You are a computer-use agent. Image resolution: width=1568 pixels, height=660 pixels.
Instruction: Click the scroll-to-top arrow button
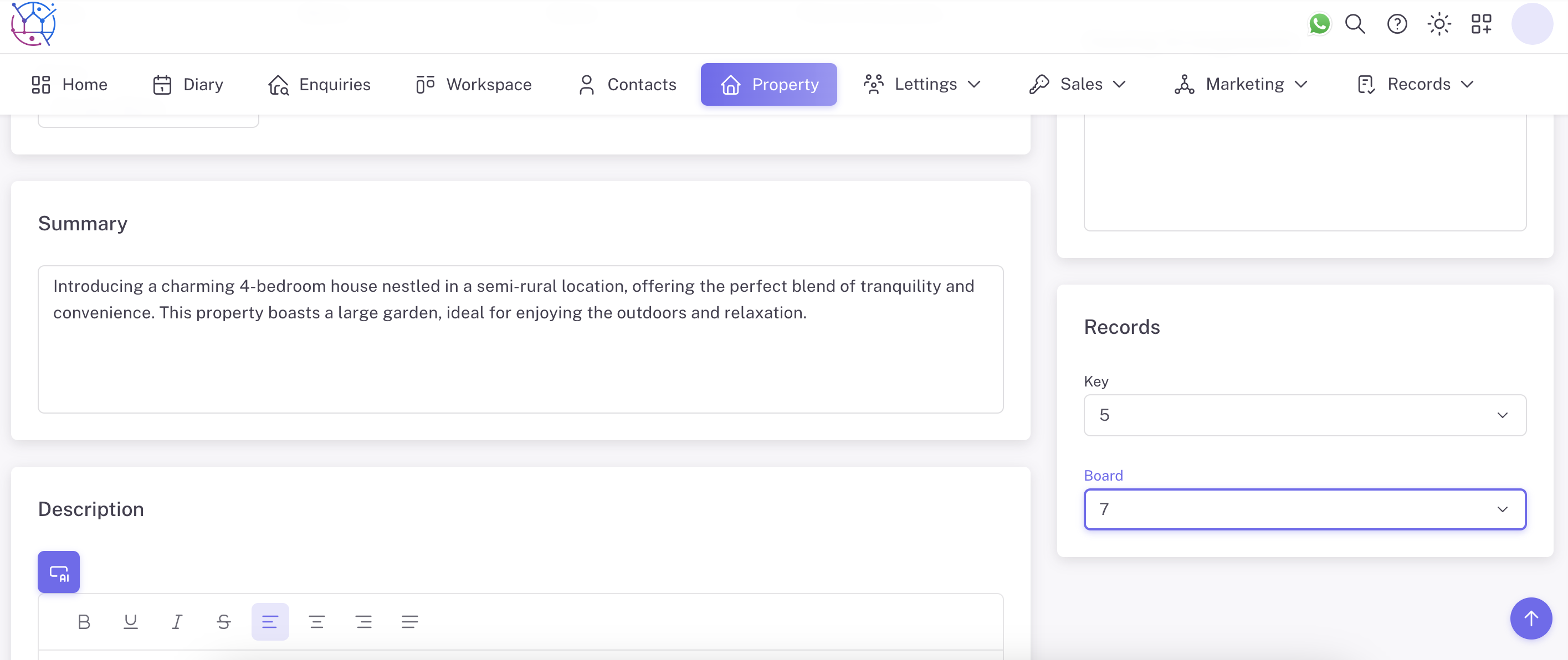click(1530, 618)
